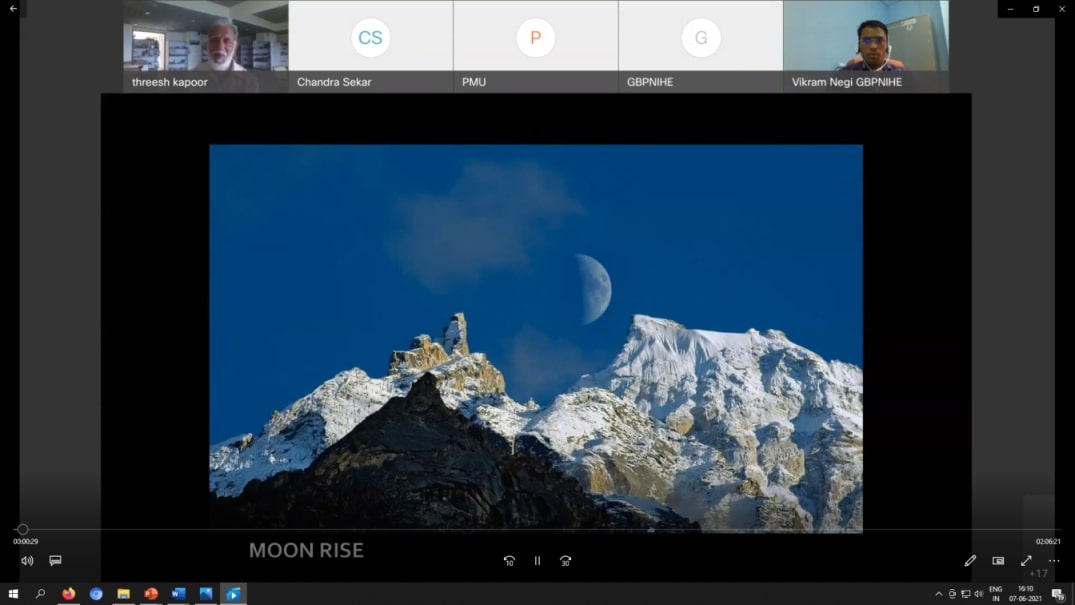Open the ENG IN language switcher
The width and height of the screenshot is (1075, 605).
pyautogui.click(x=996, y=594)
